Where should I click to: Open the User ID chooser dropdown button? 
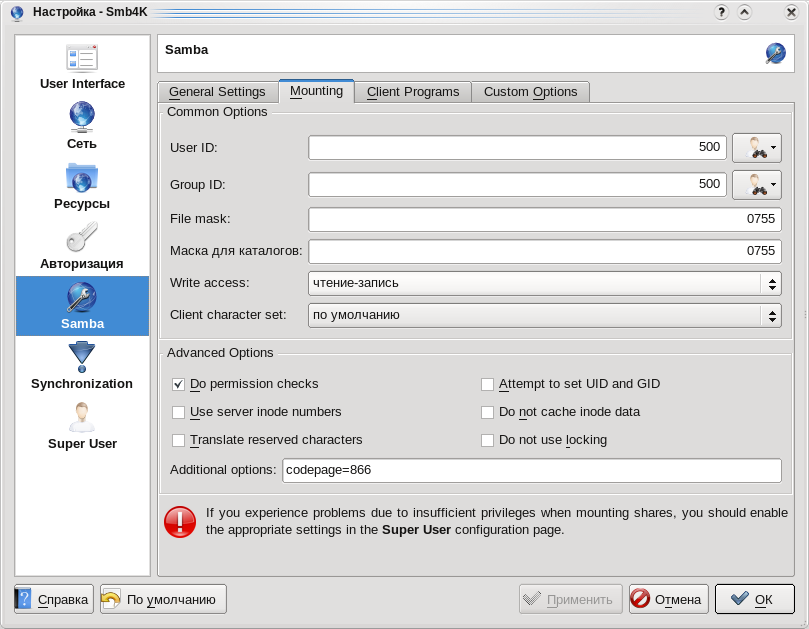[x=757, y=148]
